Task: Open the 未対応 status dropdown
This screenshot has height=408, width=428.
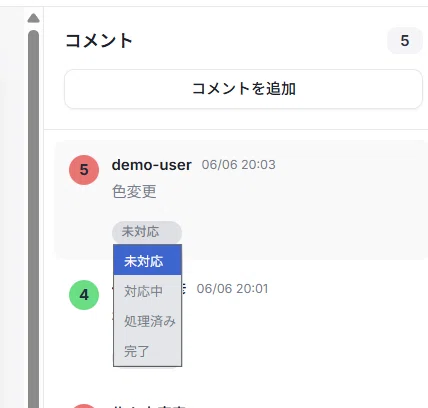Action: 147,232
